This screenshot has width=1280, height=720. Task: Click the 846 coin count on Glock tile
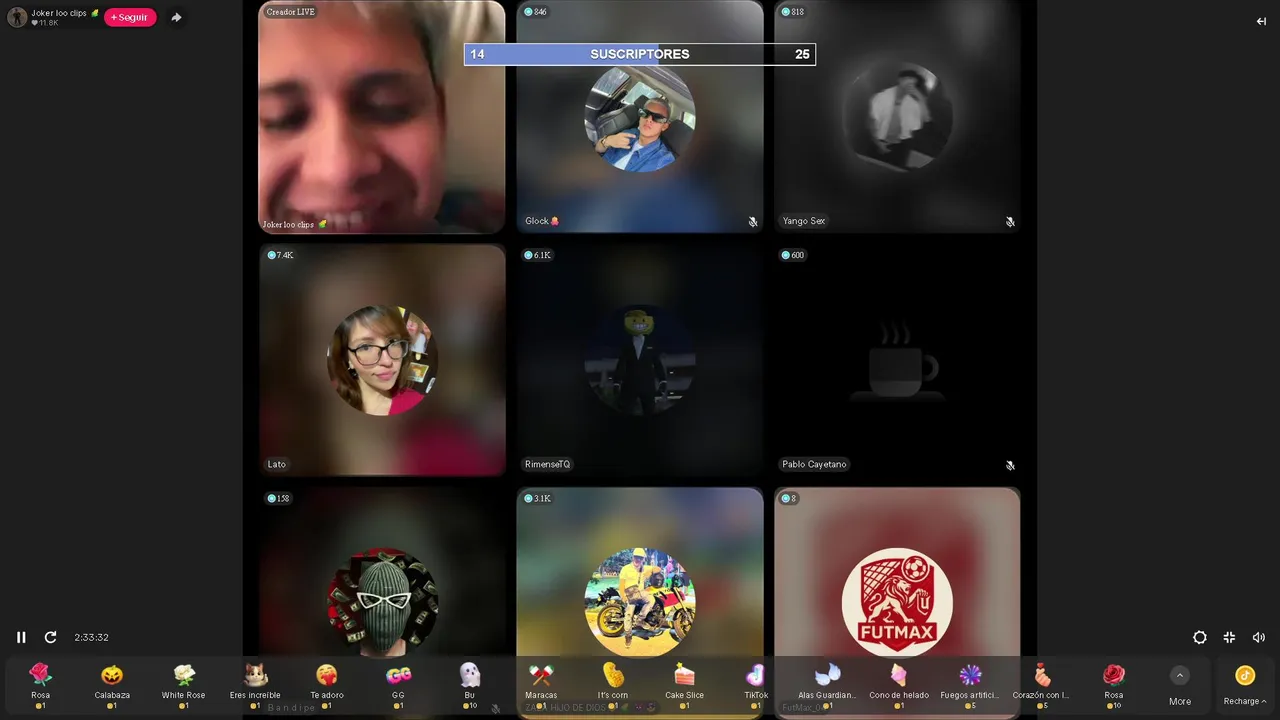point(535,12)
